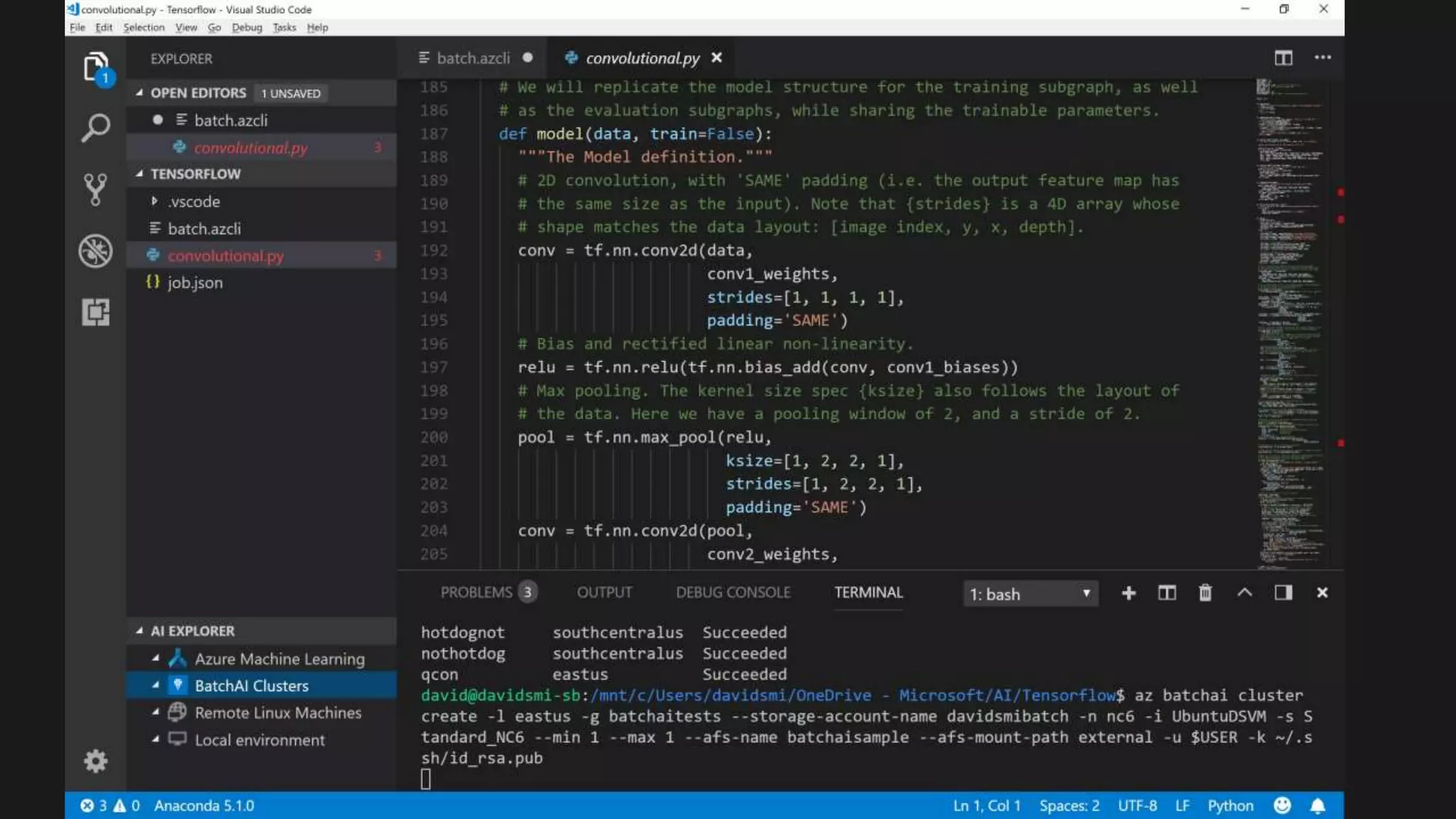The width and height of the screenshot is (1456, 819).
Task: Open the Manage gear settings icon
Action: pos(95,761)
